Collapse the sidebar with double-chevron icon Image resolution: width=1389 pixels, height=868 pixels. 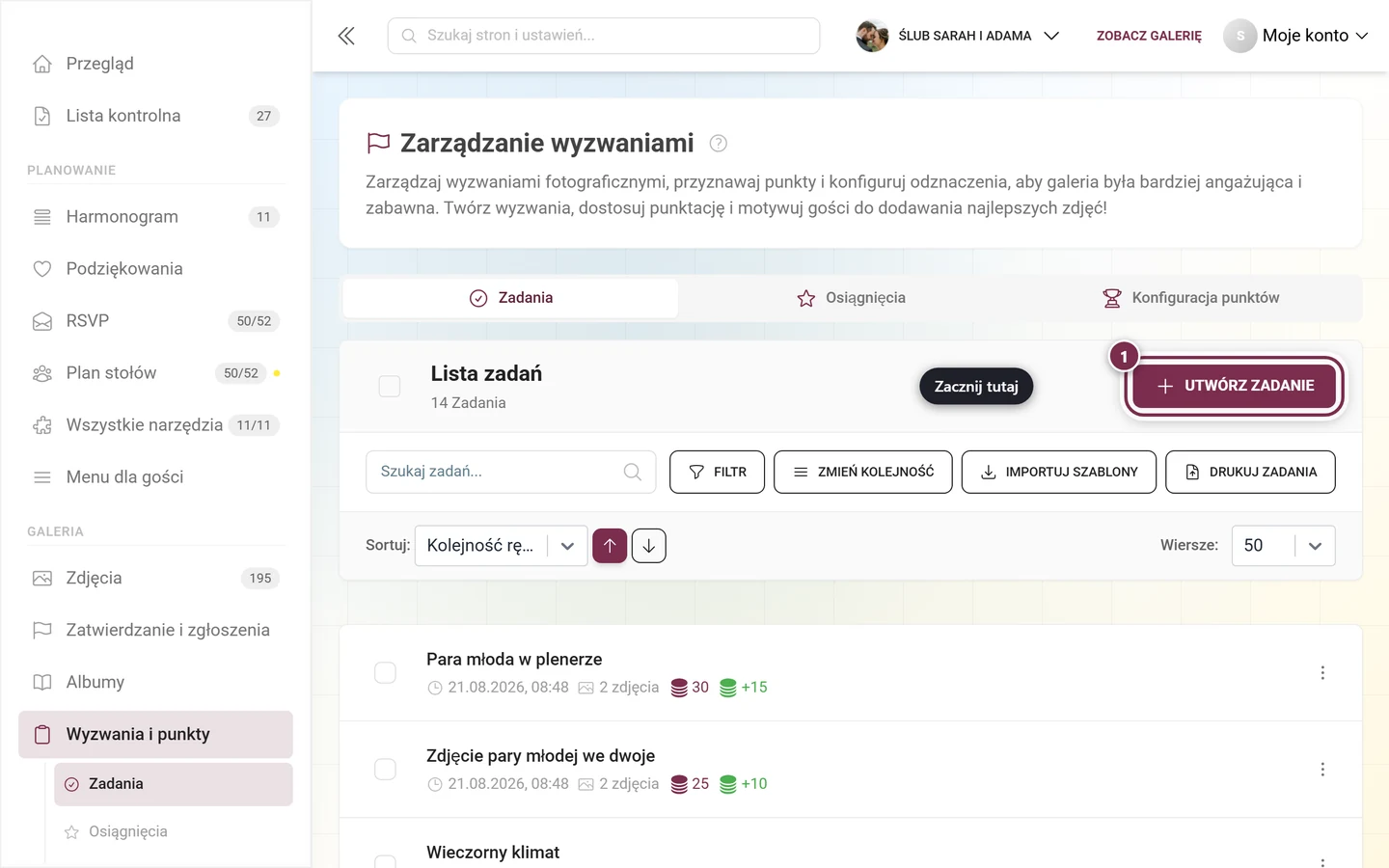pyautogui.click(x=346, y=36)
